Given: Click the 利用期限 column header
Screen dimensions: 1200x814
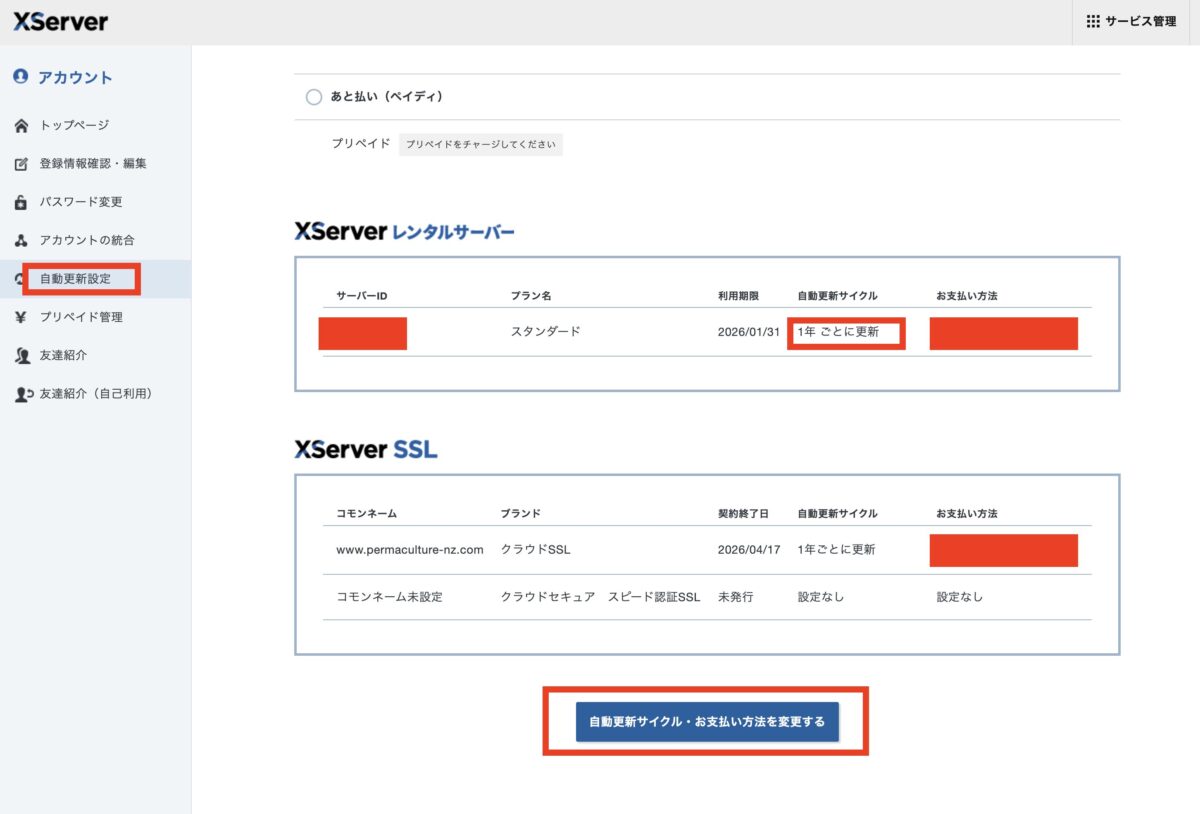Looking at the screenshot, I should (738, 296).
